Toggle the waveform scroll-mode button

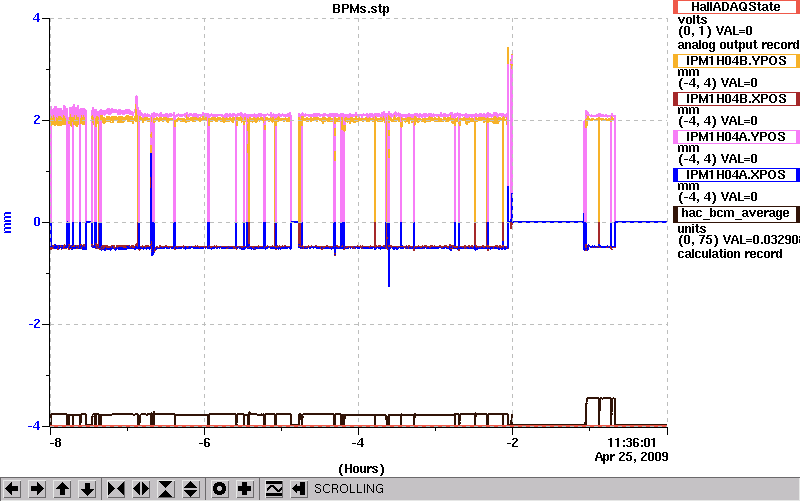[273, 489]
